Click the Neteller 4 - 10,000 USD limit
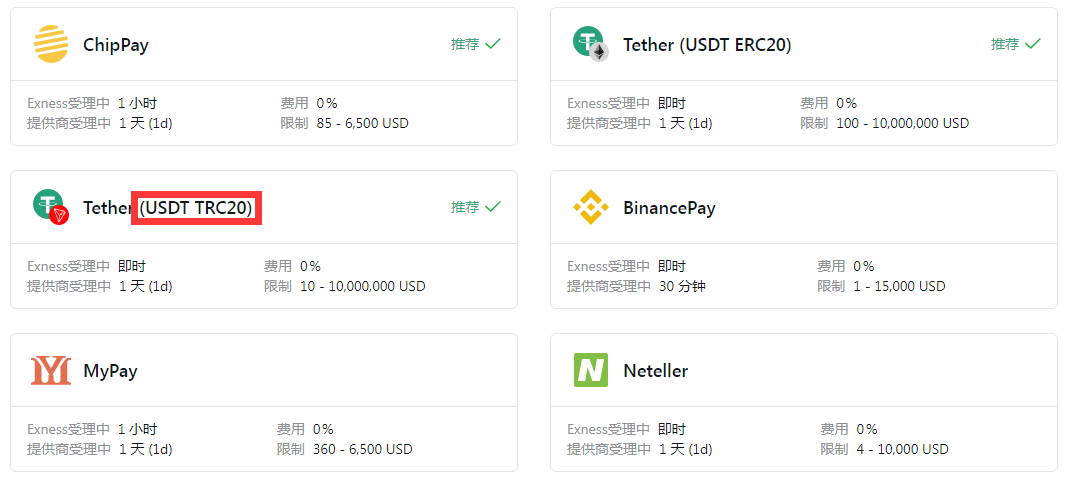Viewport: 1081px width, 484px height. 901,450
